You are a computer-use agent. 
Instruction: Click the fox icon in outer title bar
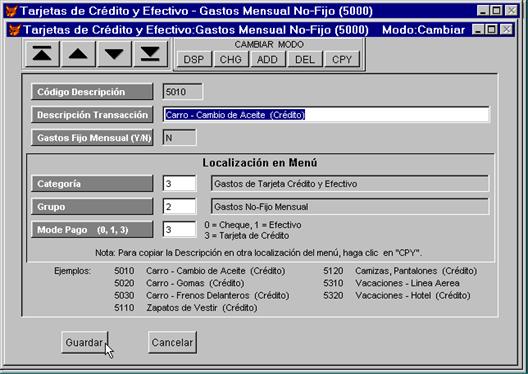click(x=11, y=11)
